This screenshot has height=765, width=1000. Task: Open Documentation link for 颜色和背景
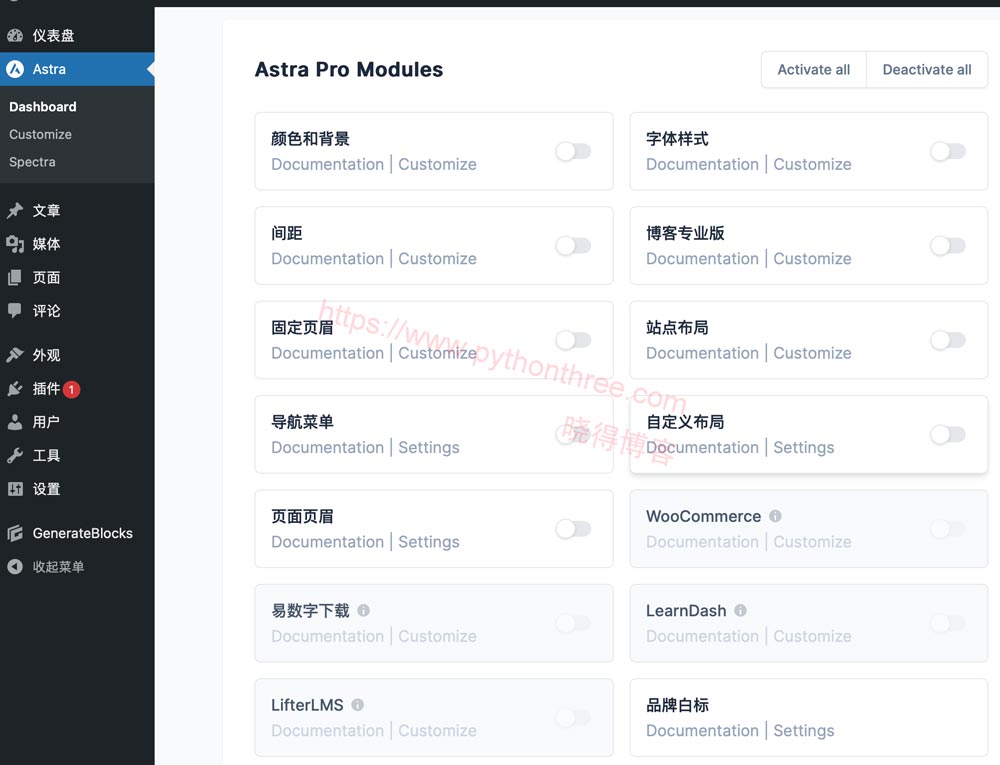[x=327, y=164]
